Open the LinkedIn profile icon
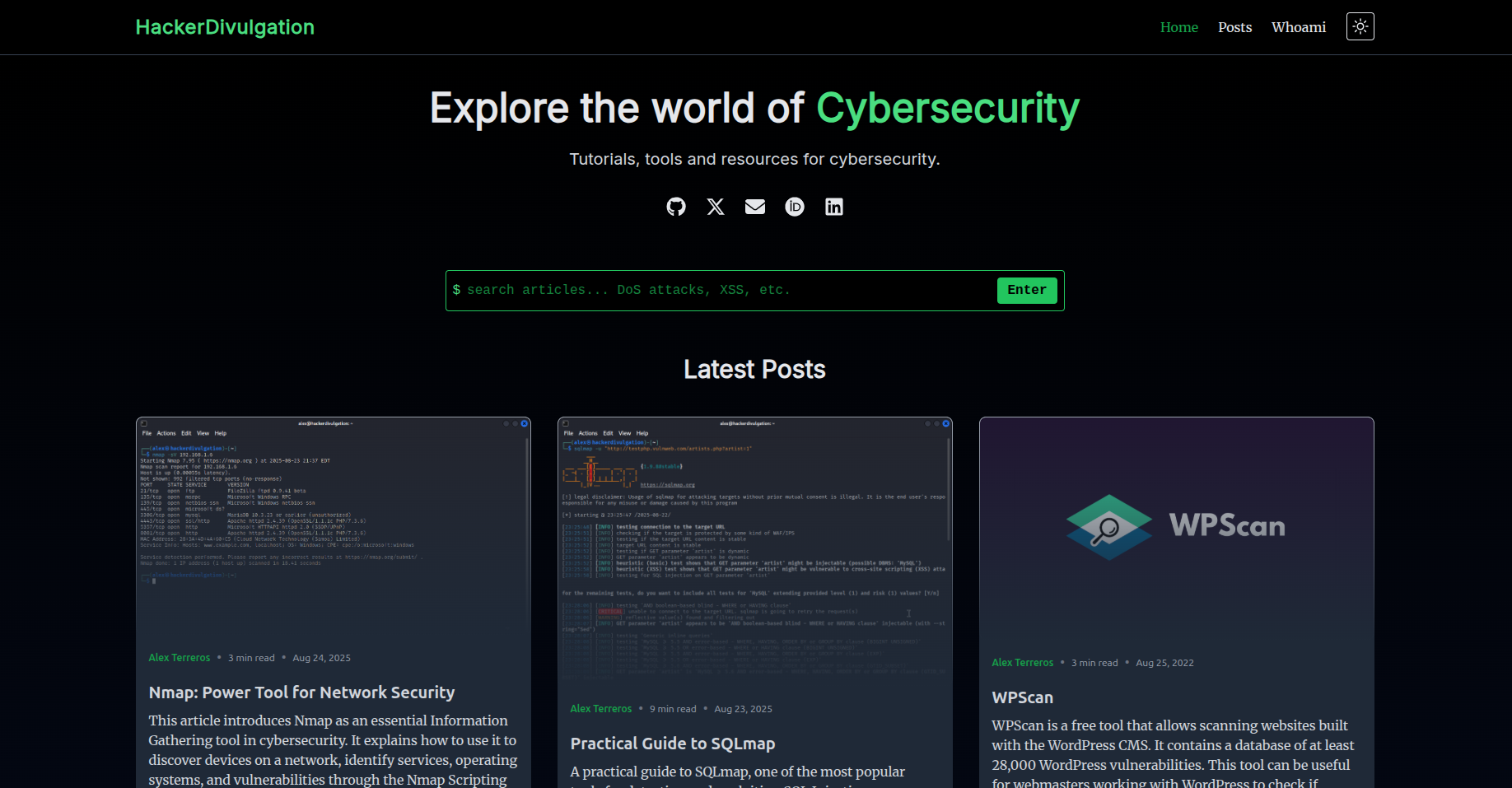Viewport: 1512px width, 788px height. (834, 207)
